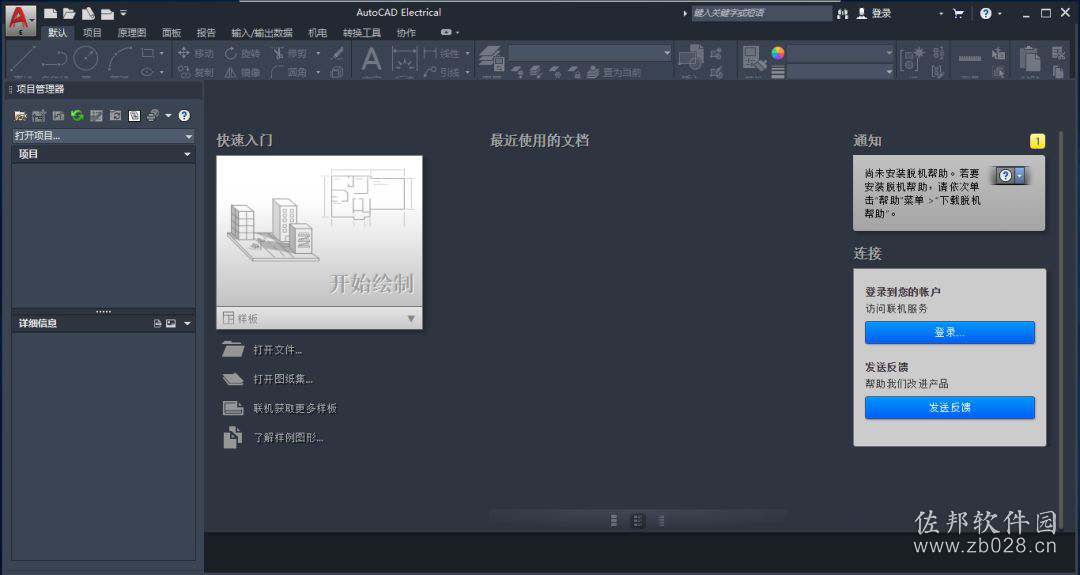Switch to the 项目 ribbon tab

92,32
